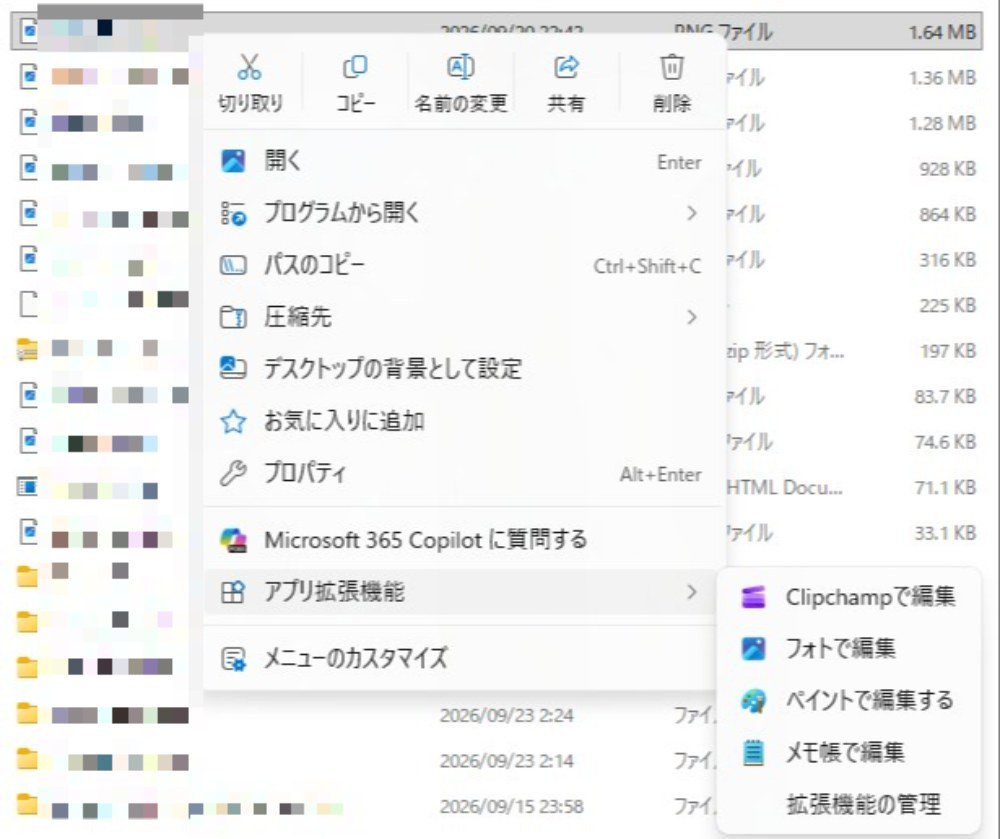Choose Microsoft 365 Copilot に質問する
This screenshot has height=839, width=1000.
coord(464,540)
